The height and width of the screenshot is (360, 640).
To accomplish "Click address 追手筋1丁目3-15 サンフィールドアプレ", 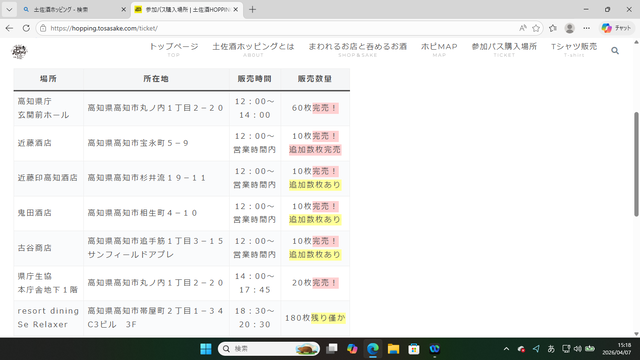I will coord(156,248).
